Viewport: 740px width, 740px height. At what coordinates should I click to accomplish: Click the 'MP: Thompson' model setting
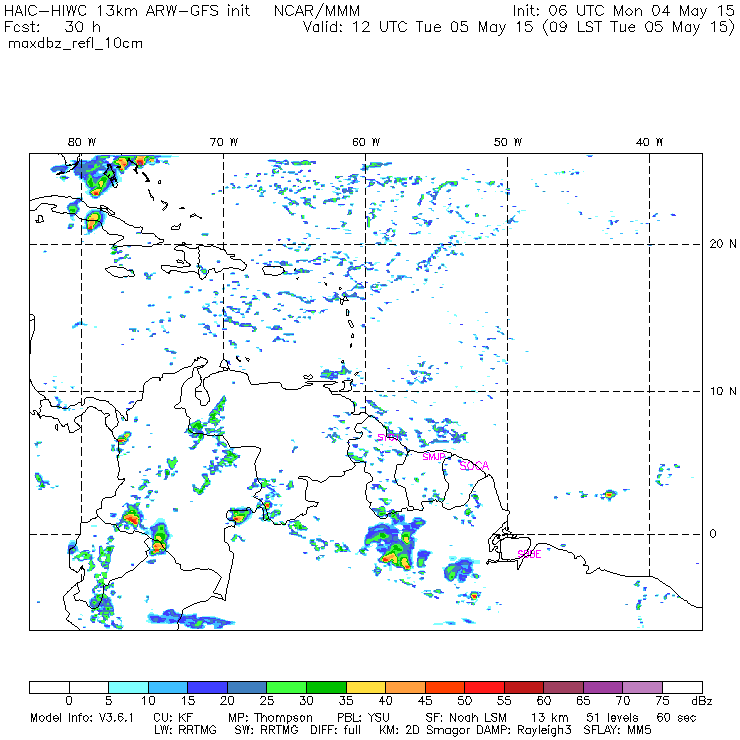point(270,718)
